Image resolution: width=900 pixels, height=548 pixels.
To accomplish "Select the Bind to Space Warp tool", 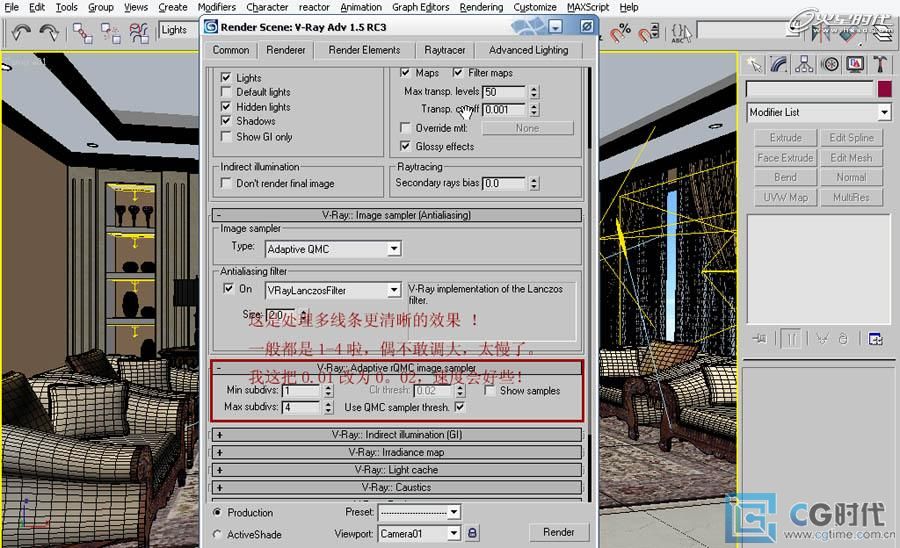I will (x=139, y=33).
